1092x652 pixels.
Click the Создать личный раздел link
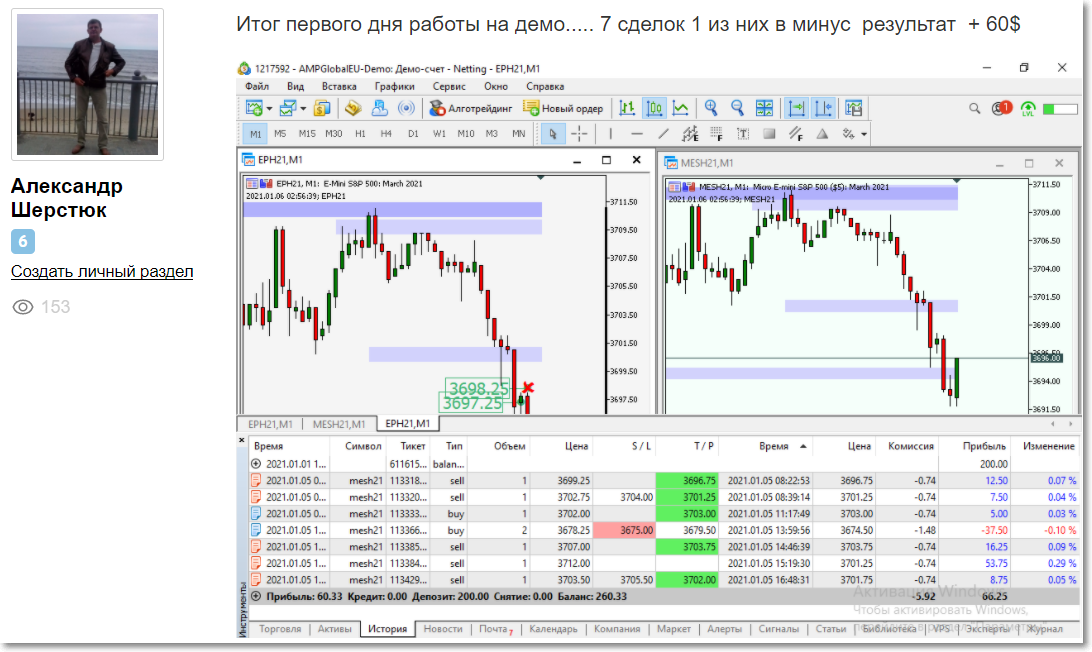tap(102, 272)
